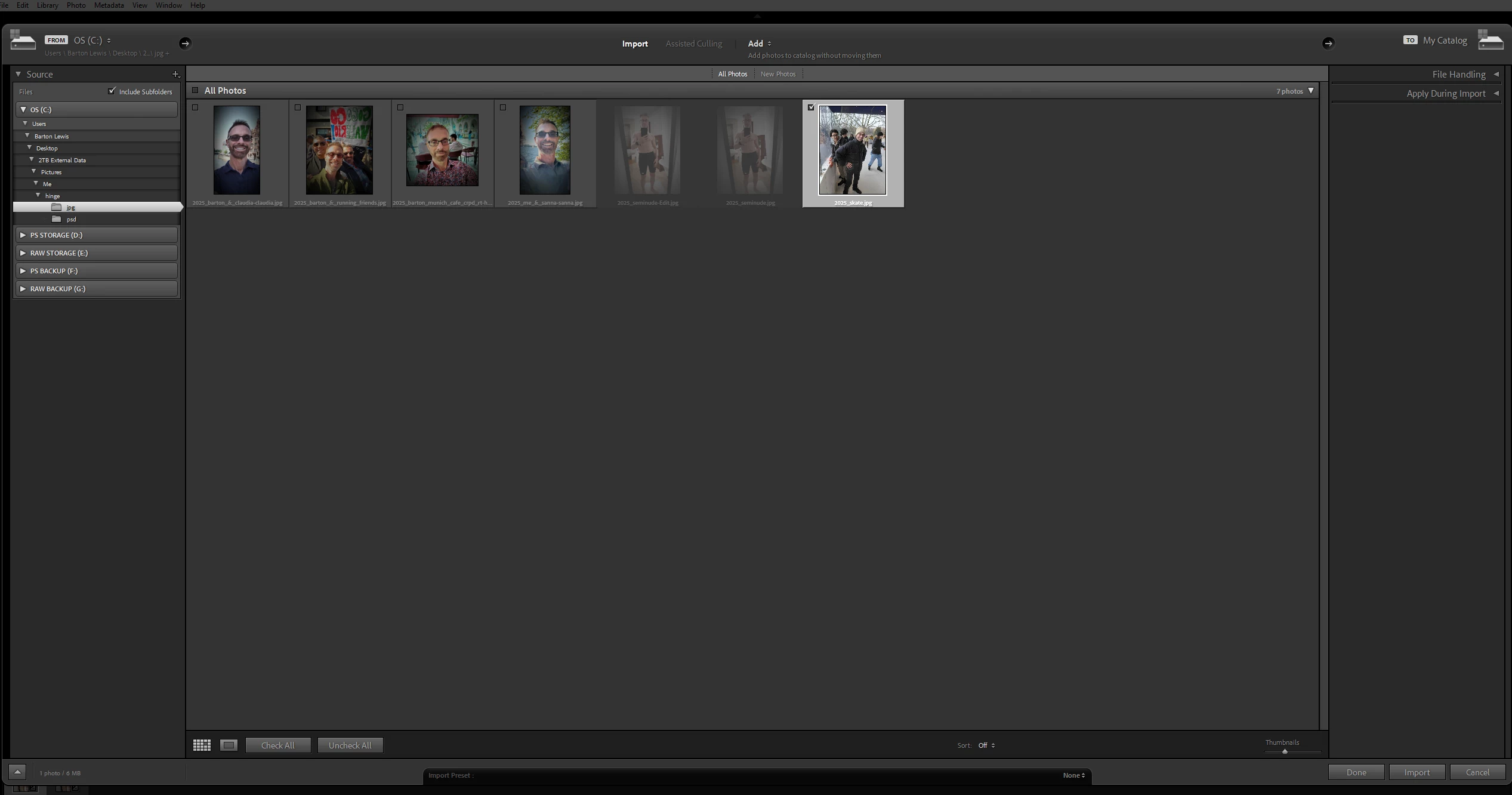Switch to grid view
Image resolution: width=1512 pixels, height=795 pixels.
point(202,745)
